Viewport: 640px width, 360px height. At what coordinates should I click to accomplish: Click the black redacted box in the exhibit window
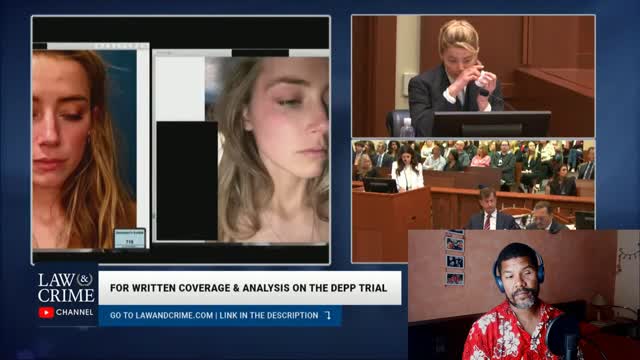click(x=187, y=180)
